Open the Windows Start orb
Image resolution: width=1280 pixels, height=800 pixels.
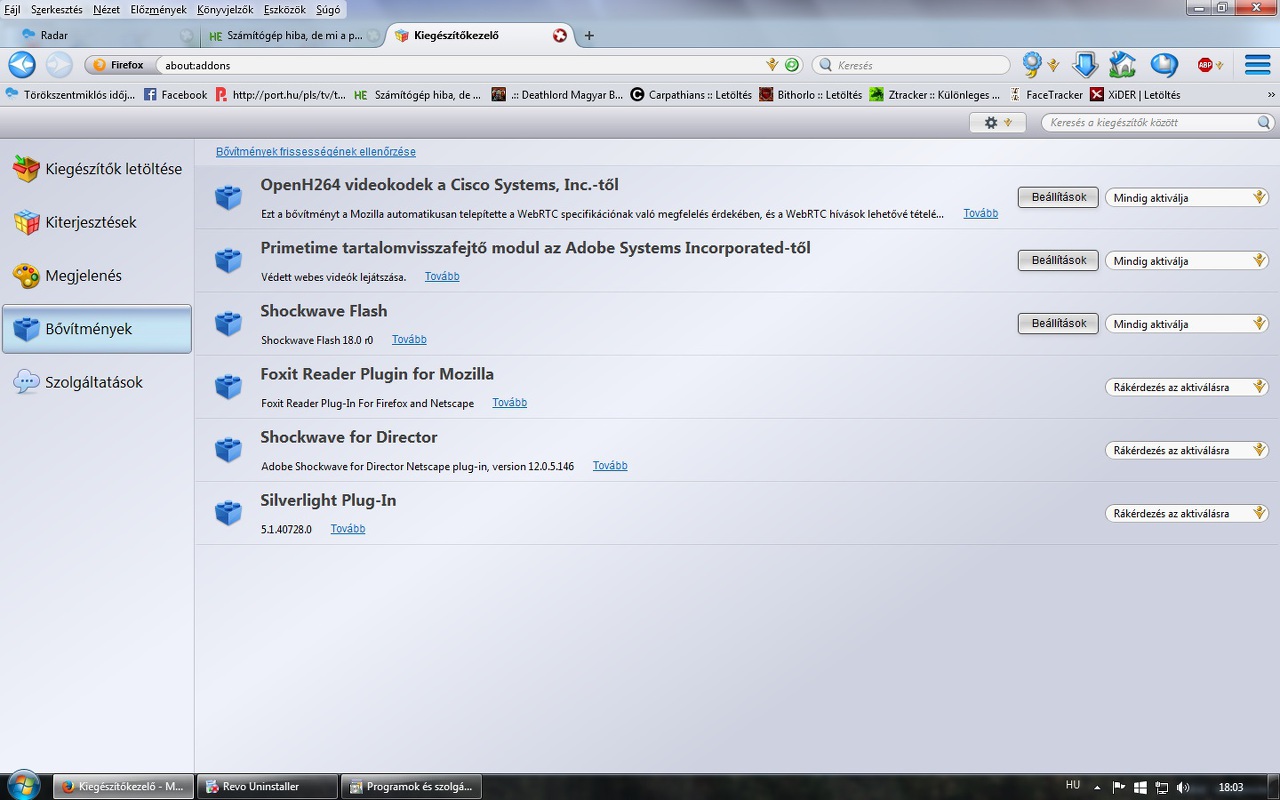pyautogui.click(x=22, y=785)
